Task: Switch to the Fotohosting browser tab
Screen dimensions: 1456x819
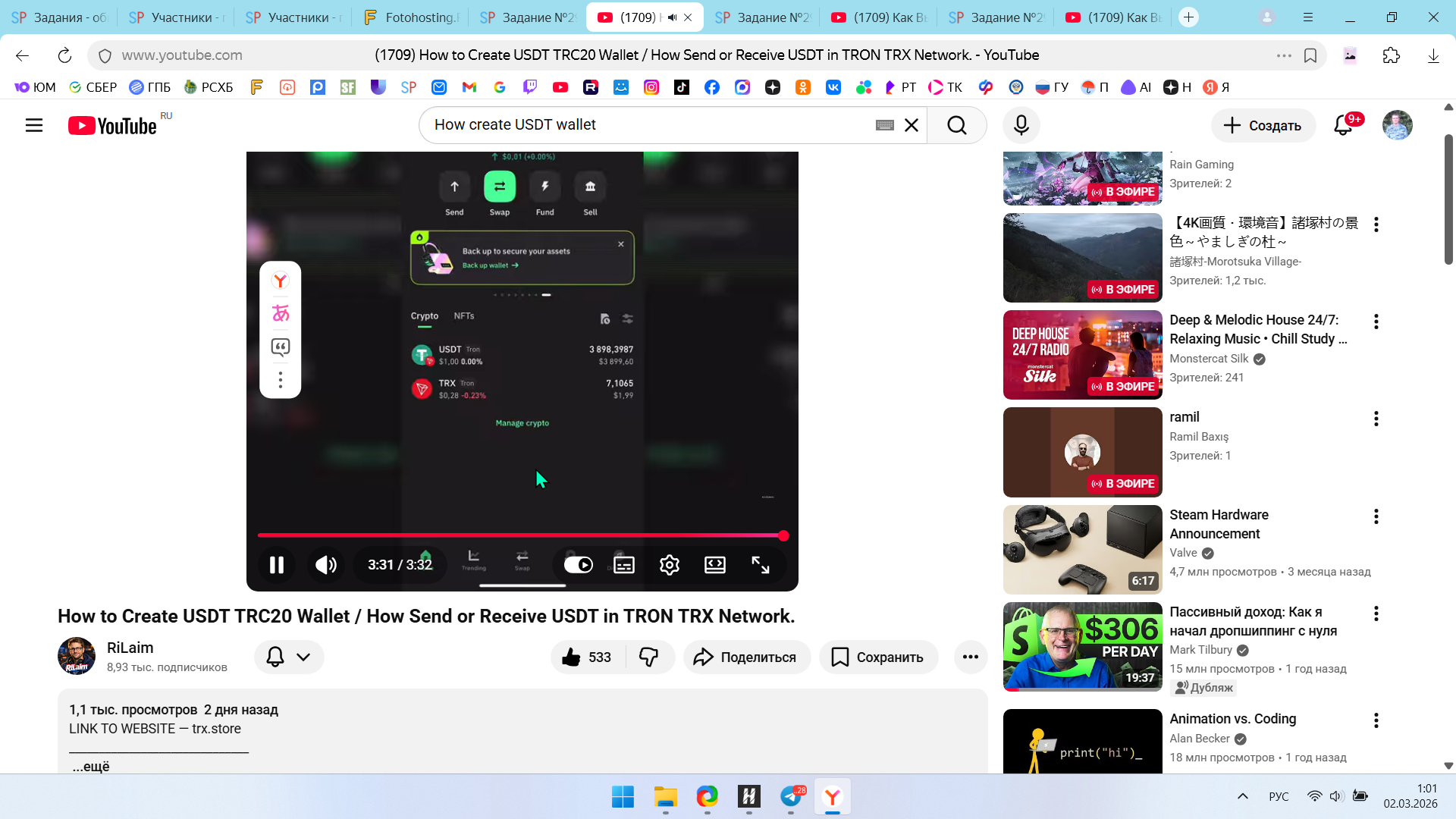Action: pyautogui.click(x=412, y=17)
